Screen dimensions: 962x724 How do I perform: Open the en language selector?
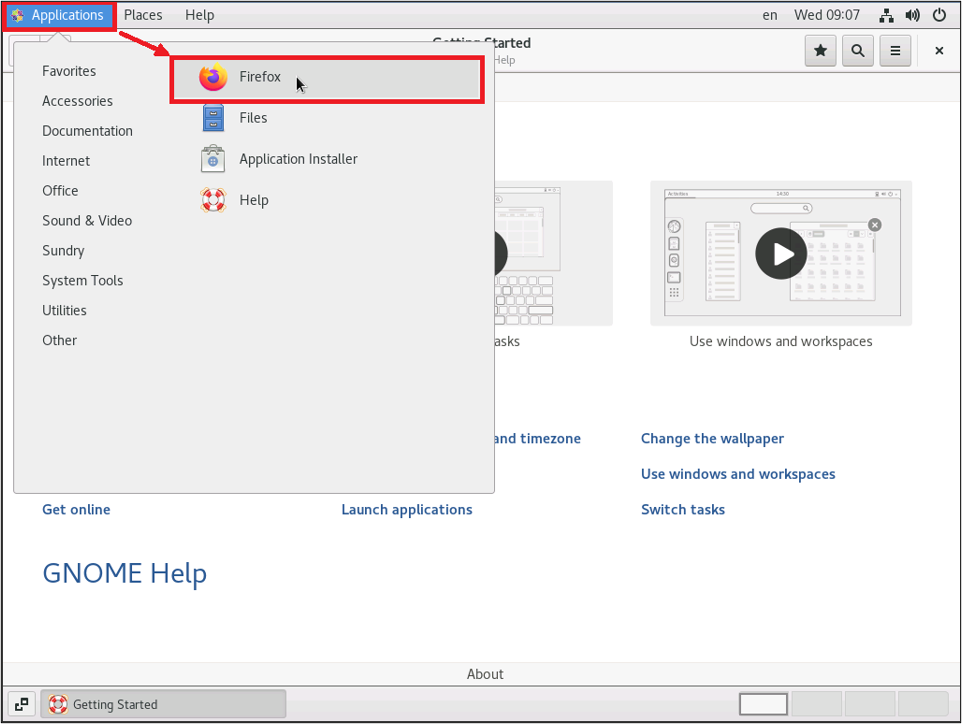tap(769, 15)
